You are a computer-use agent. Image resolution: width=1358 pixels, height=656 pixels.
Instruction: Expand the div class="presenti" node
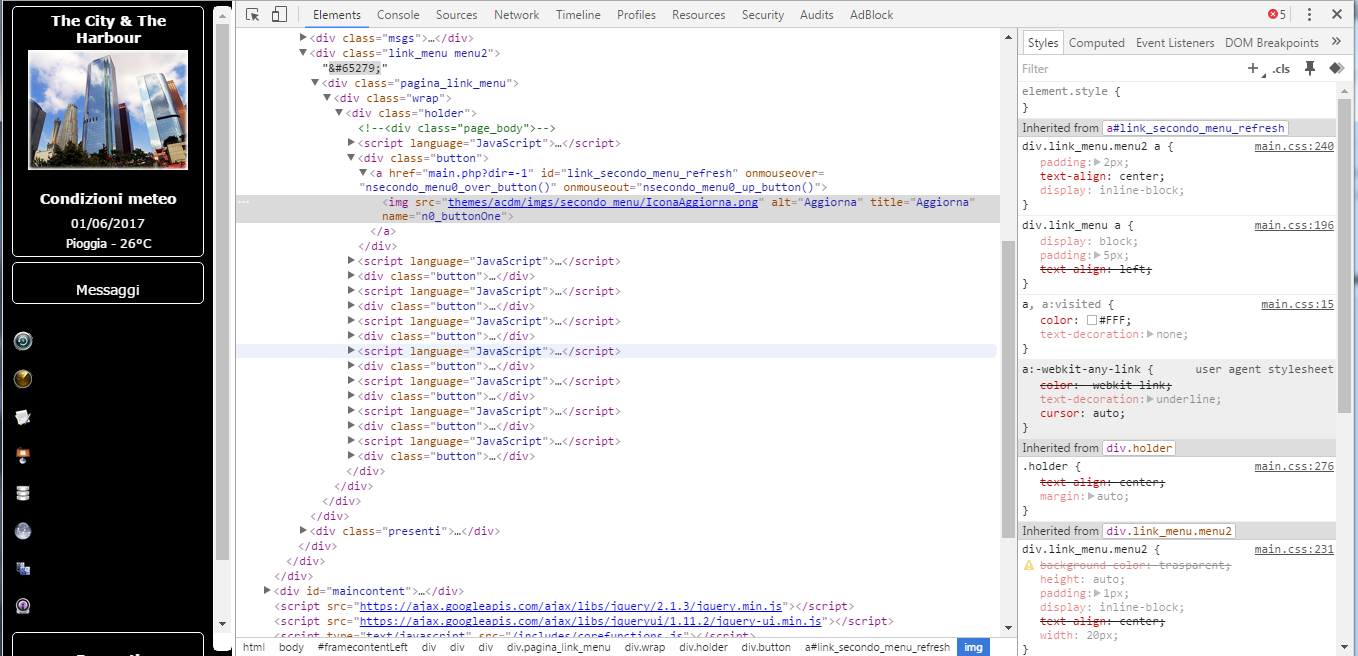click(x=304, y=531)
